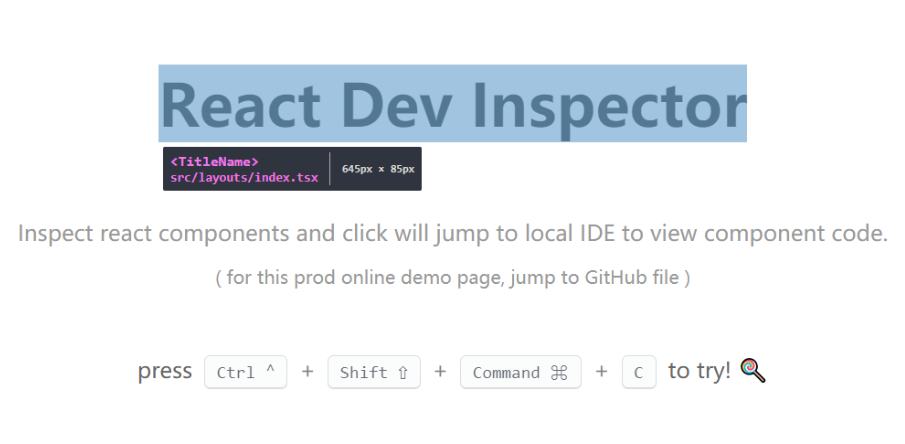Click the Command ⌘ key badge

pyautogui.click(x=521, y=372)
